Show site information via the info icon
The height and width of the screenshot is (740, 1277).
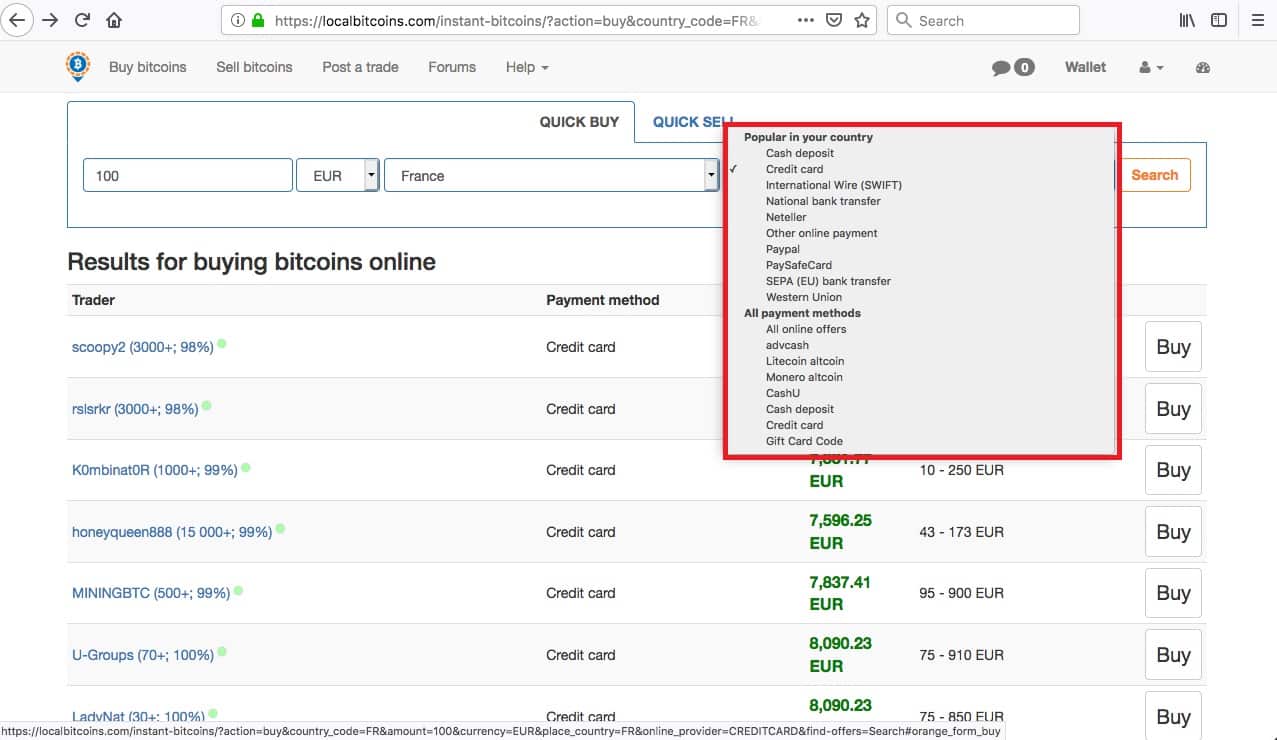(238, 20)
